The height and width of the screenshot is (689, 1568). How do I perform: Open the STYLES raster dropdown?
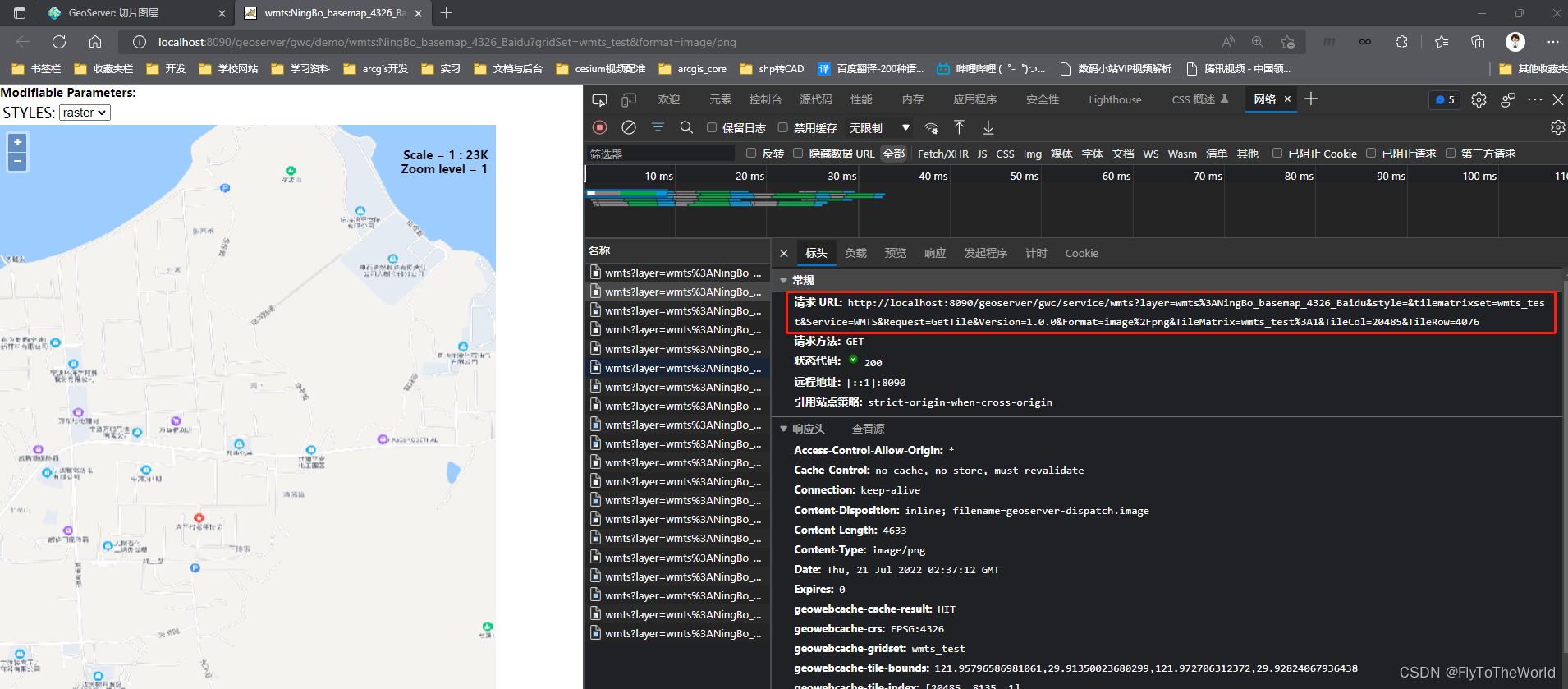click(85, 113)
